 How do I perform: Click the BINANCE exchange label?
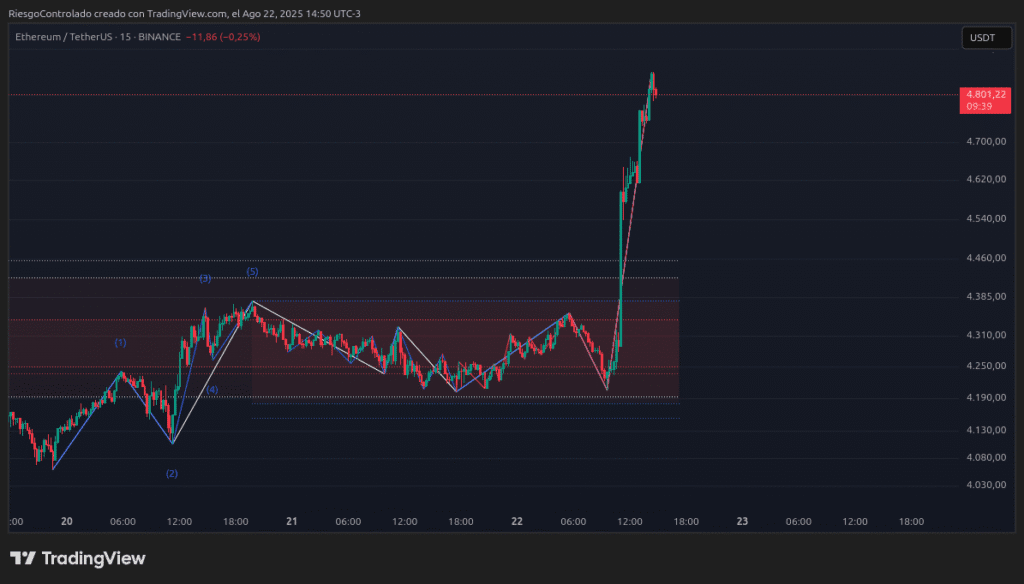pyautogui.click(x=160, y=37)
